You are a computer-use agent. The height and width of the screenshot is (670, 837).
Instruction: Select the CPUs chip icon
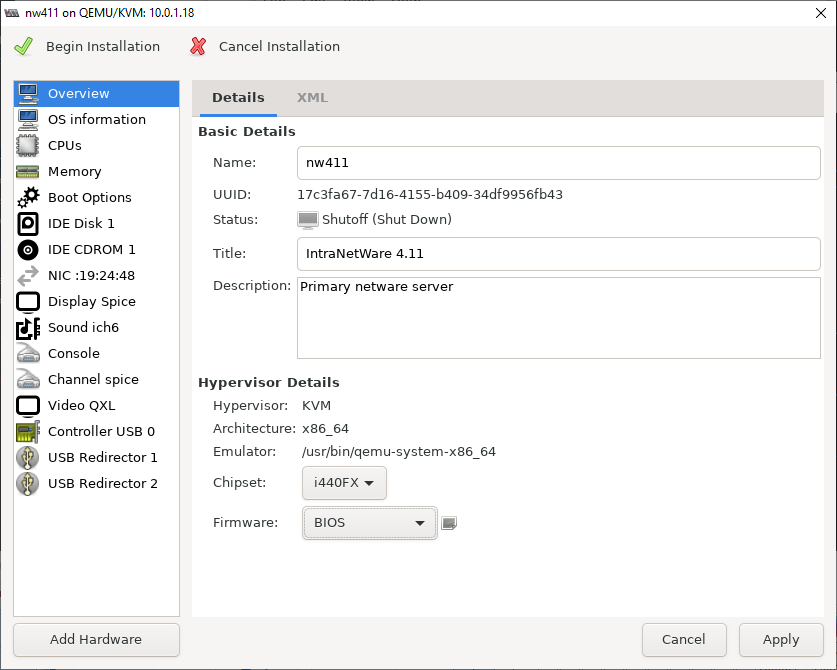(x=28, y=145)
